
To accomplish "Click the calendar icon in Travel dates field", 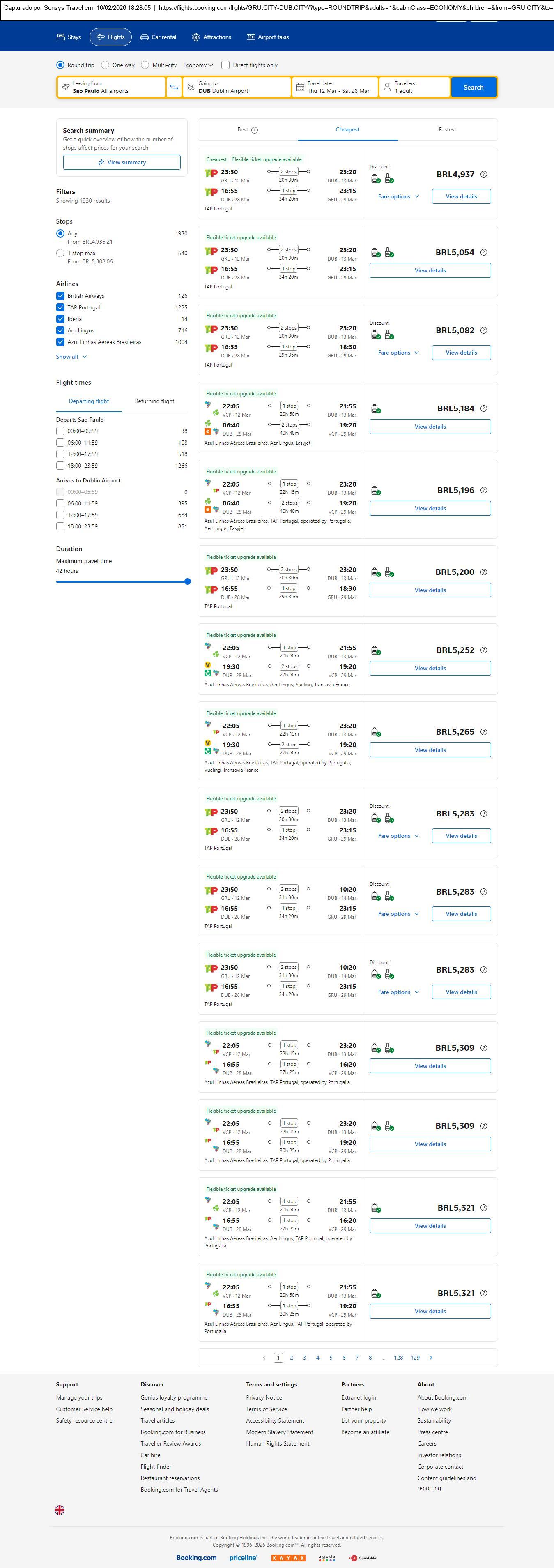I will pos(300,87).
